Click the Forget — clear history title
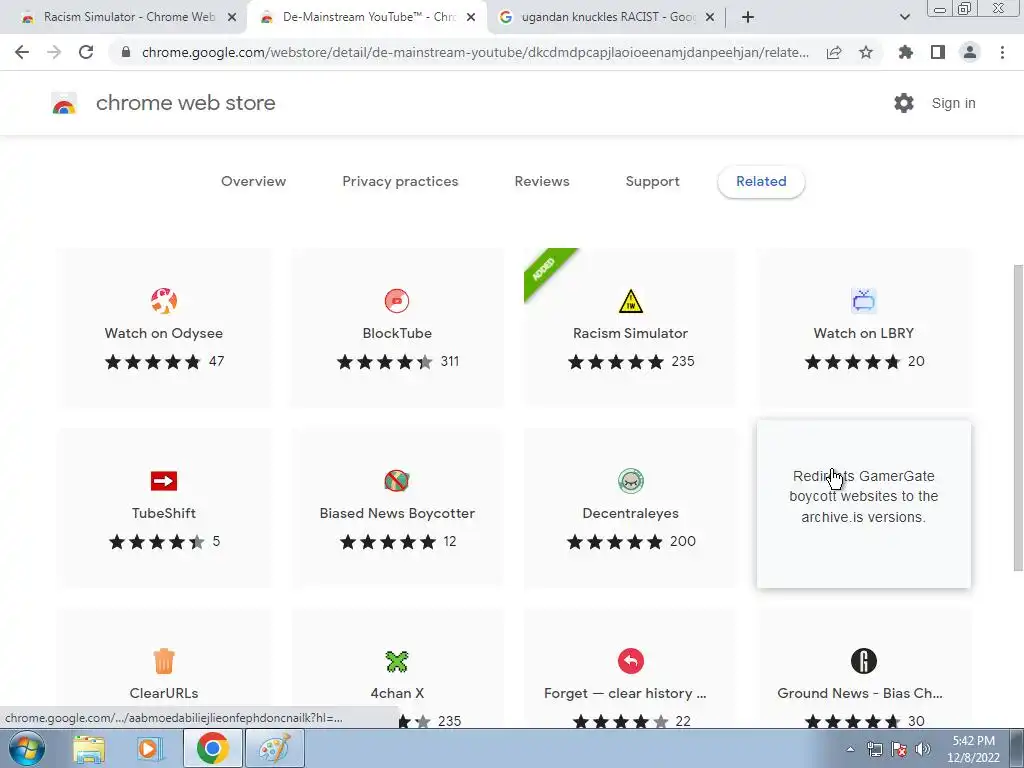 625,694
